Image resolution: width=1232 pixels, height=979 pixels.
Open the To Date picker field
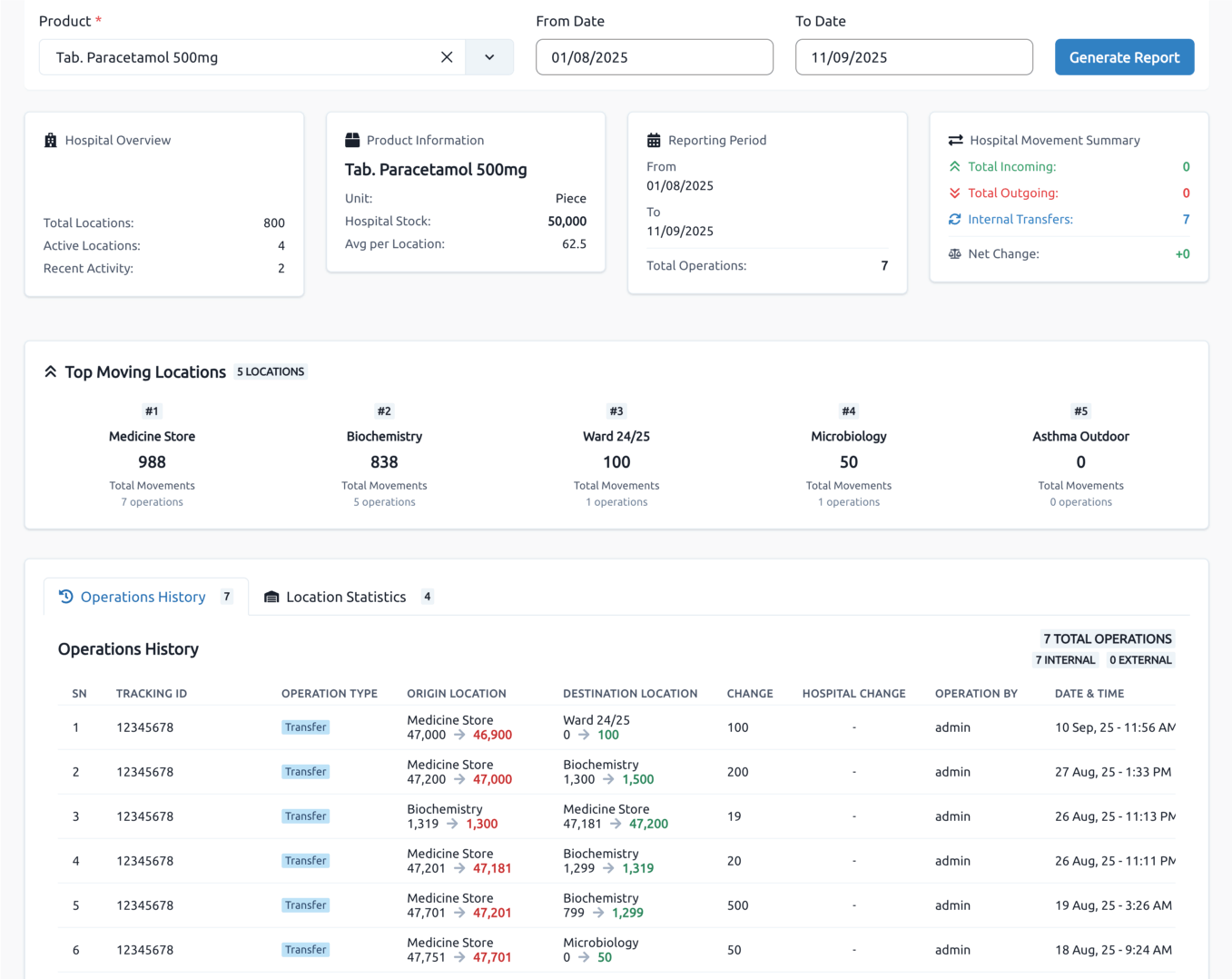pyautogui.click(x=913, y=56)
